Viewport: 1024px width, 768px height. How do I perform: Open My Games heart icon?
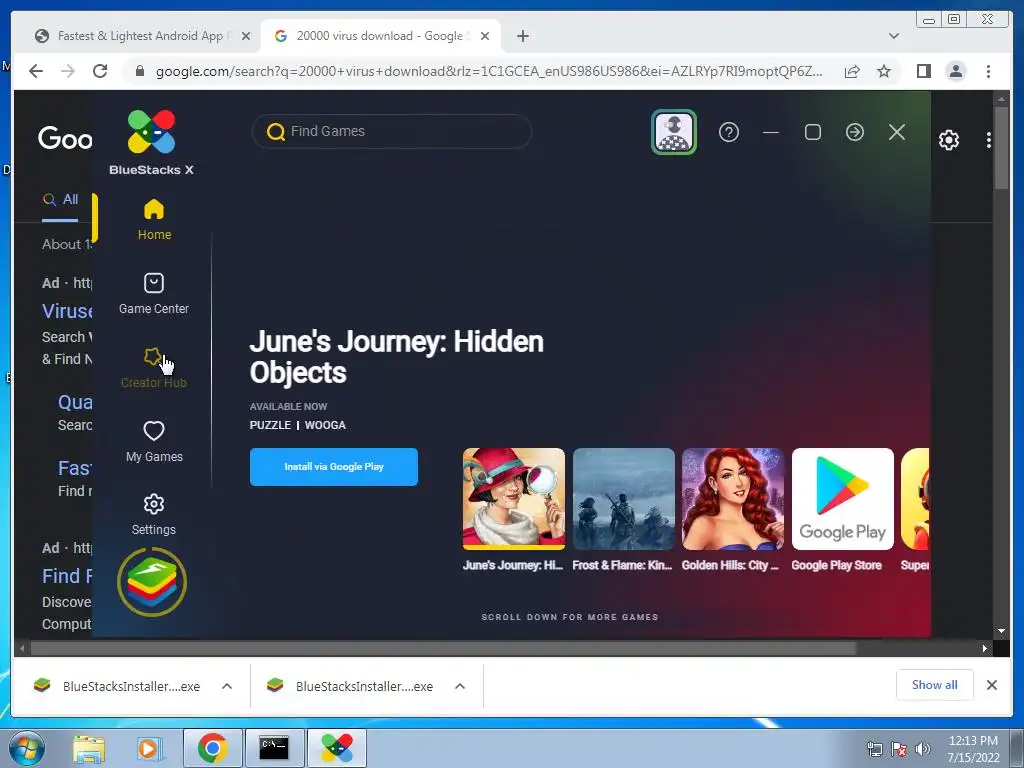pos(154,431)
